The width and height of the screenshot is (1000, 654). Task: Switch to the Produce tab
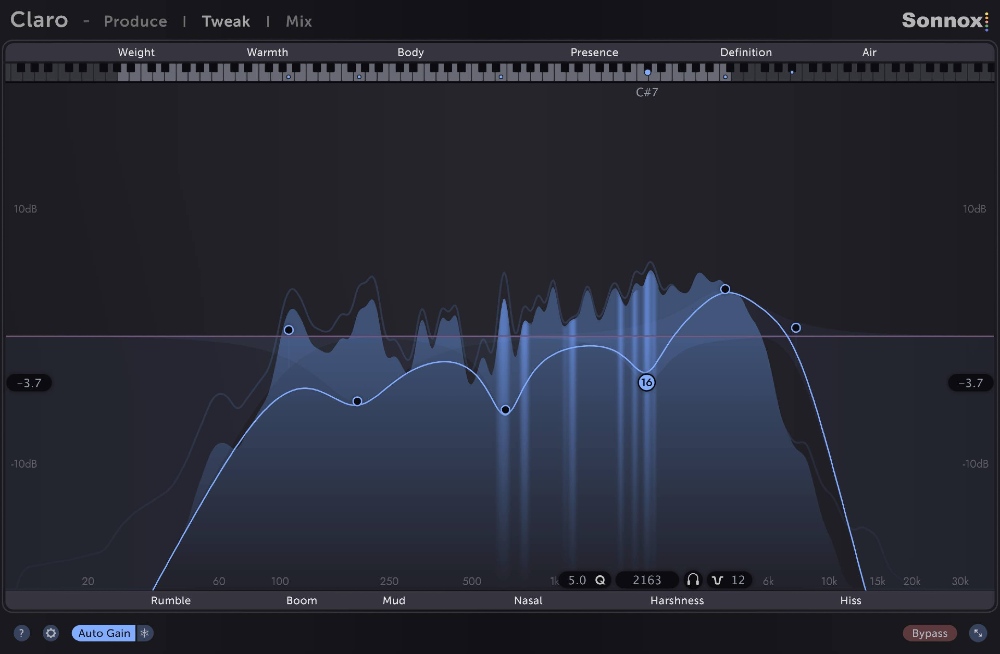[x=135, y=21]
